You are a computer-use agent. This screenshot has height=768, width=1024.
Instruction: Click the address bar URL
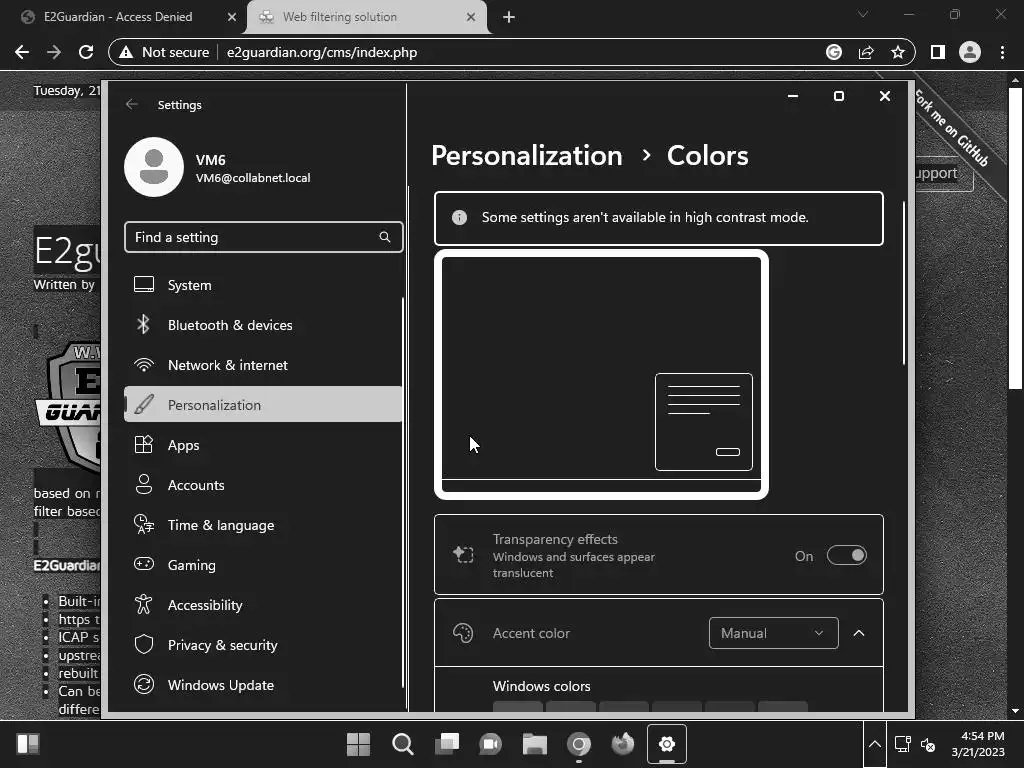(321, 52)
